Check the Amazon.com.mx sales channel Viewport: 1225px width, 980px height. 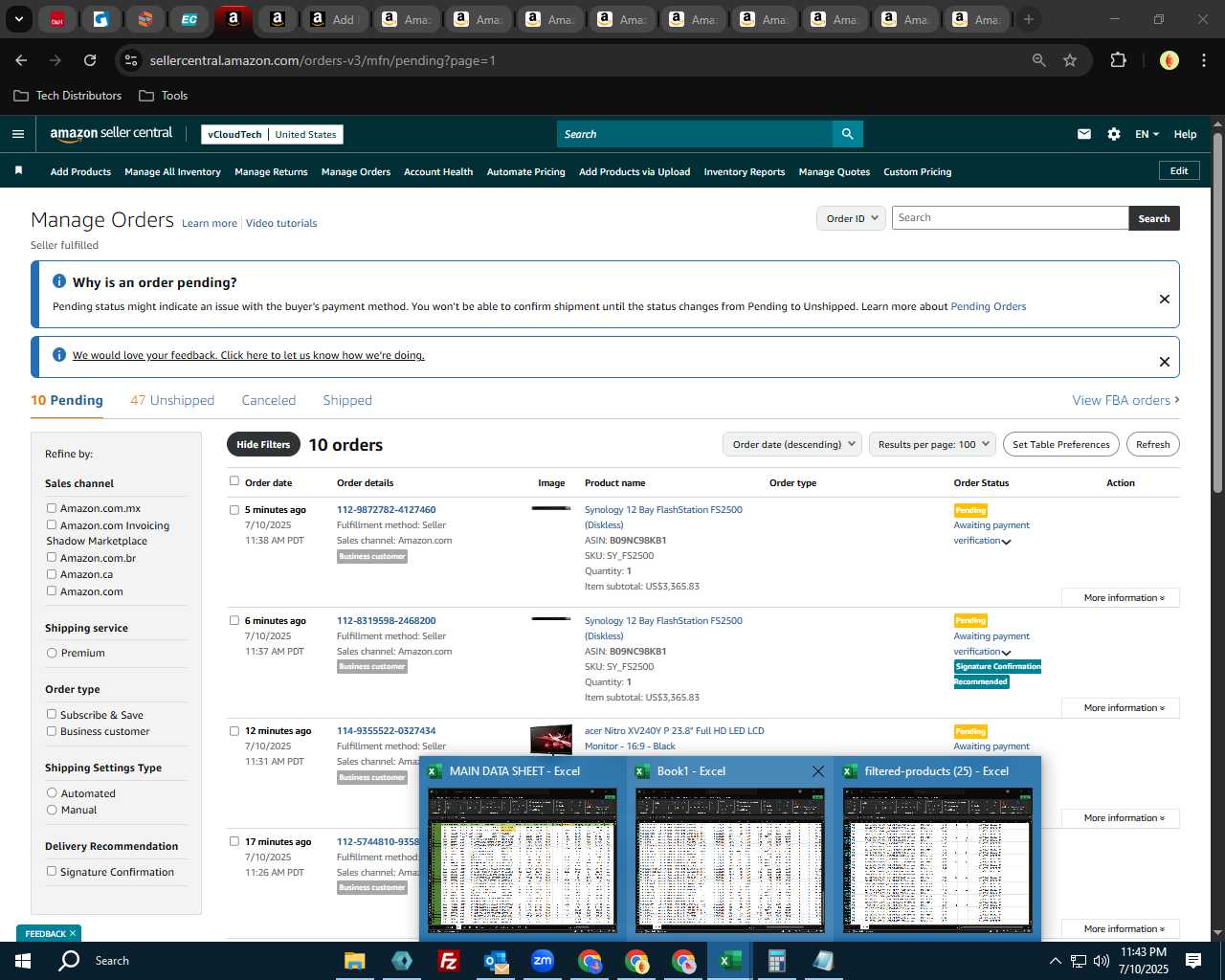click(x=52, y=508)
